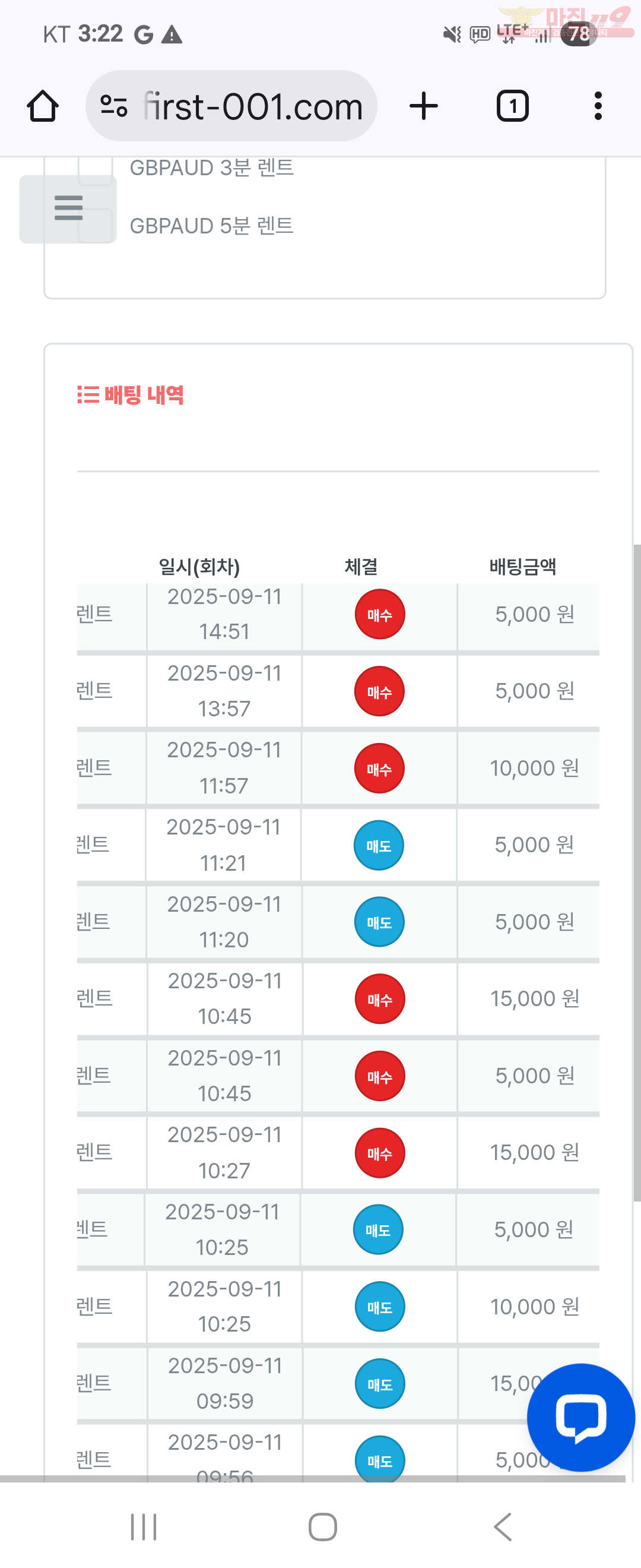Tap the Android home navigation button
This screenshot has height=1568, width=641.
323,1526
